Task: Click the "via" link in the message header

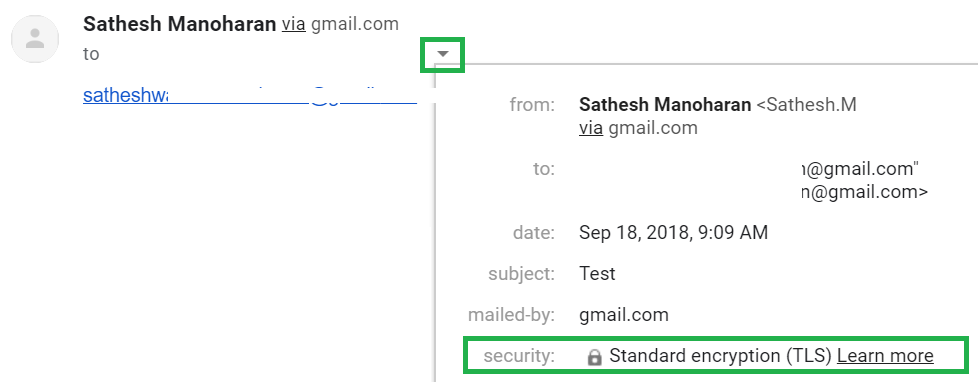Action: tap(294, 24)
